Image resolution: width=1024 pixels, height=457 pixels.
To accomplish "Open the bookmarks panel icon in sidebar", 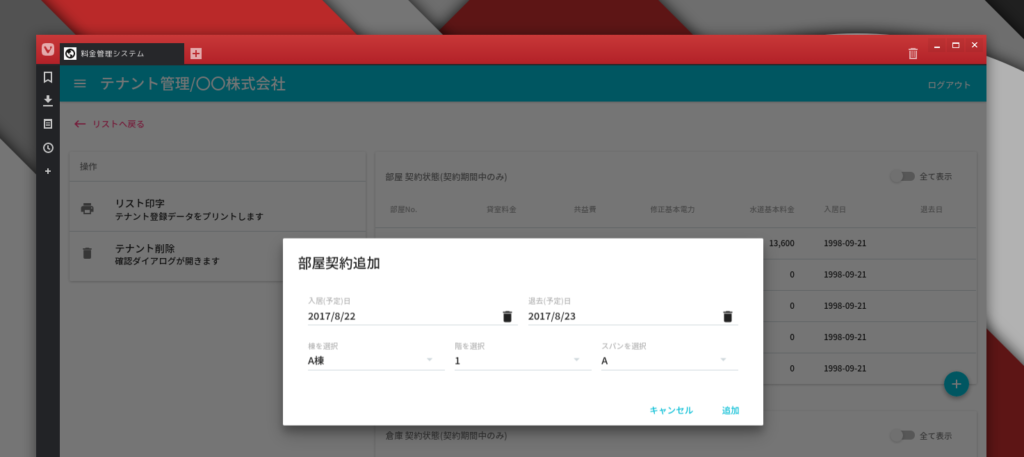I will tap(48, 77).
